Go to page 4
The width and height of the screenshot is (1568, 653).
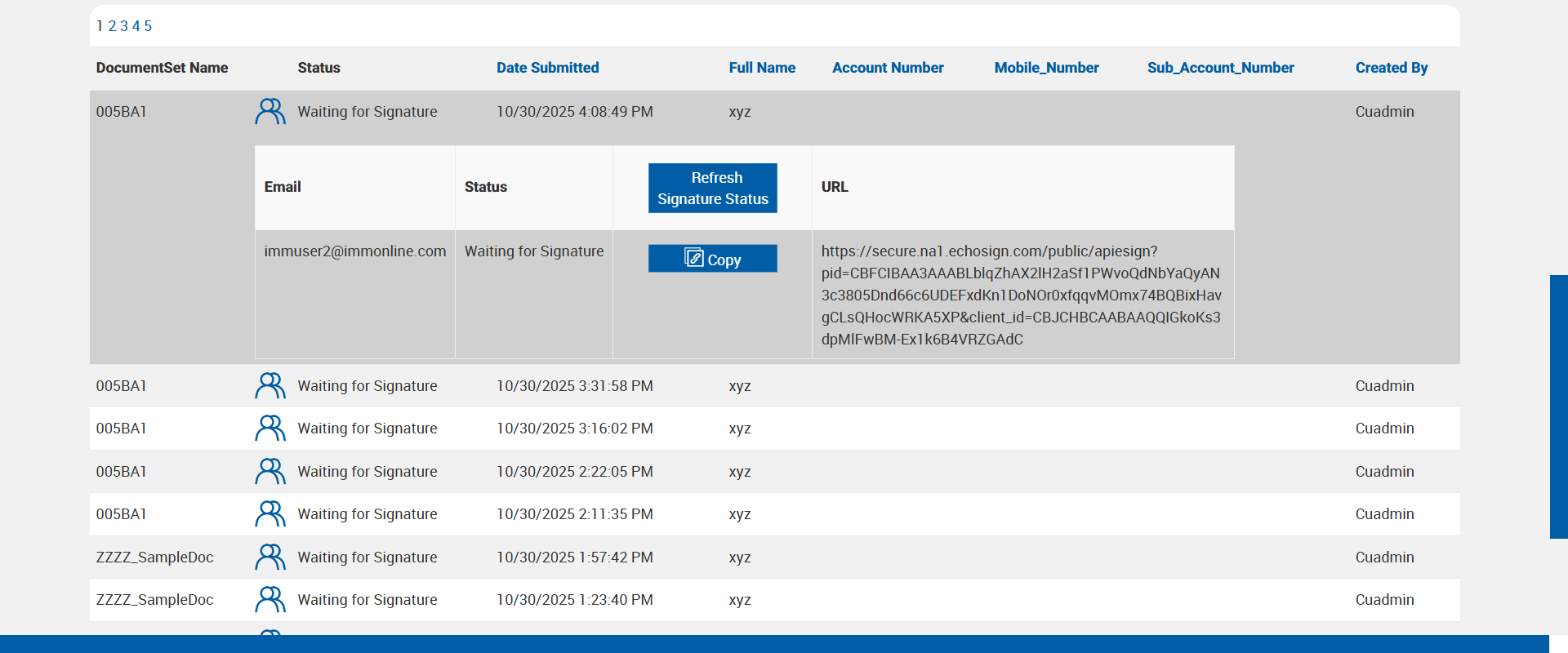tap(136, 26)
